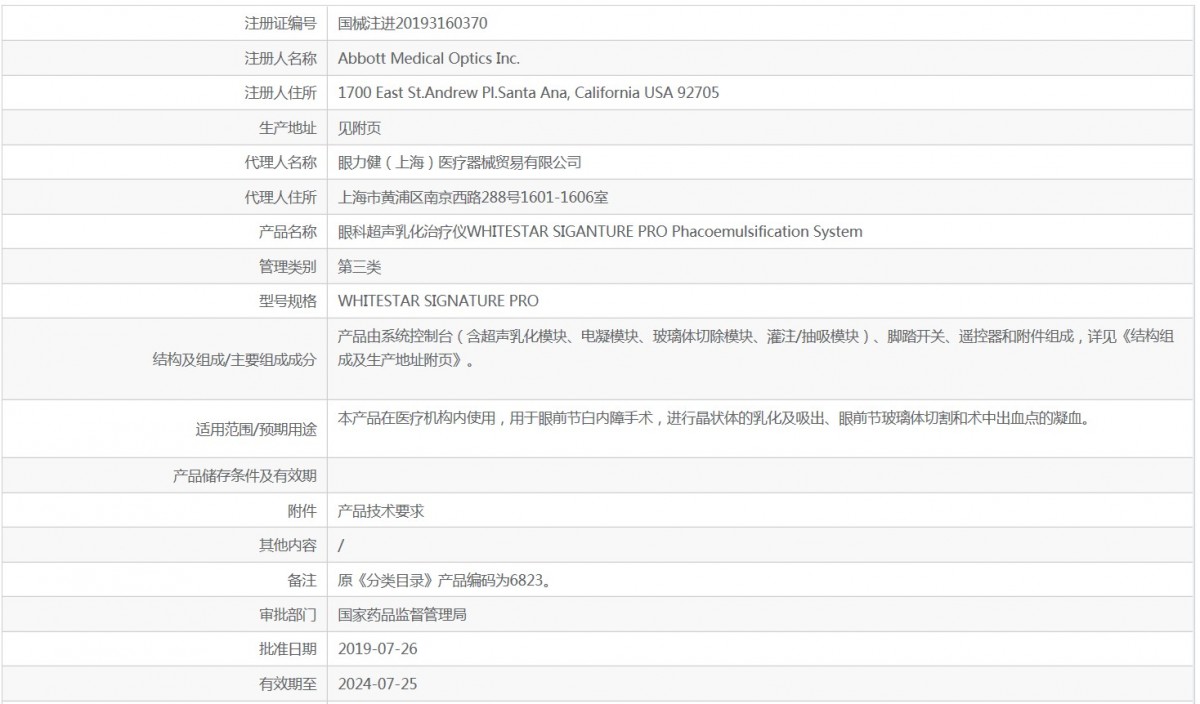Click the slash value beside 其他内容
The width and height of the screenshot is (1200, 704).
click(342, 545)
